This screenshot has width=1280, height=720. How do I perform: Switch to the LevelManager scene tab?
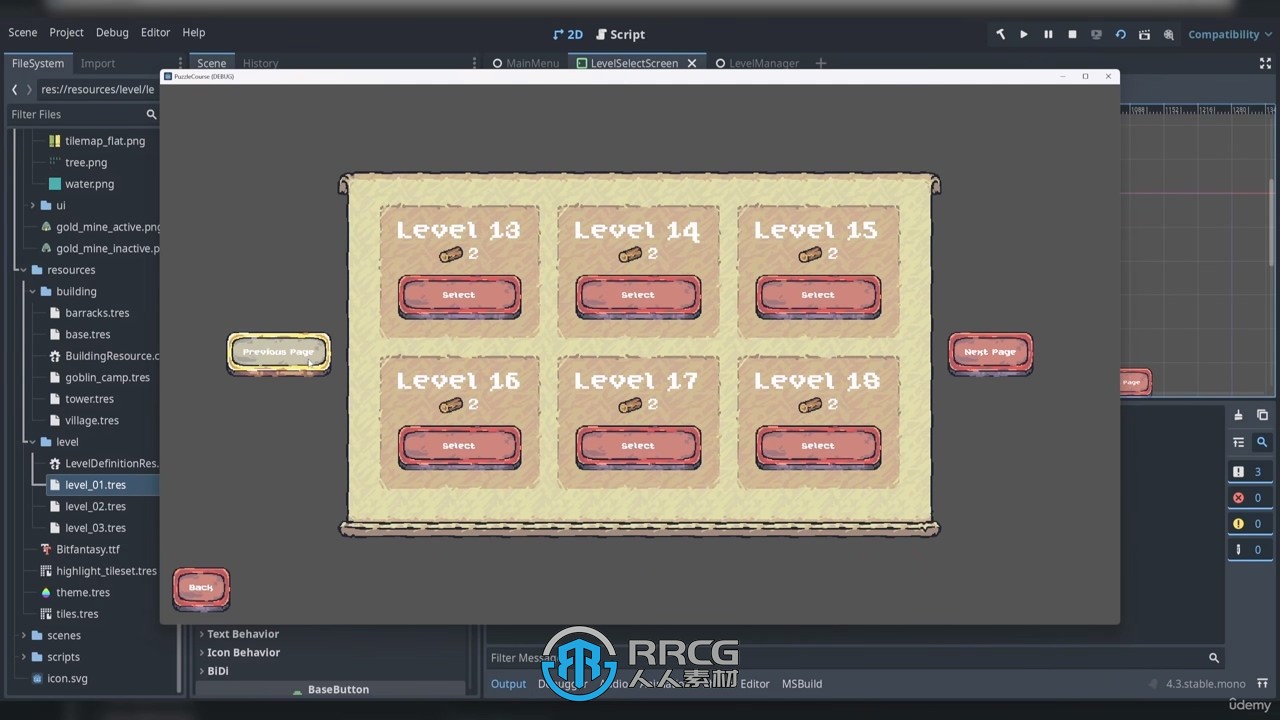pyautogui.click(x=757, y=63)
